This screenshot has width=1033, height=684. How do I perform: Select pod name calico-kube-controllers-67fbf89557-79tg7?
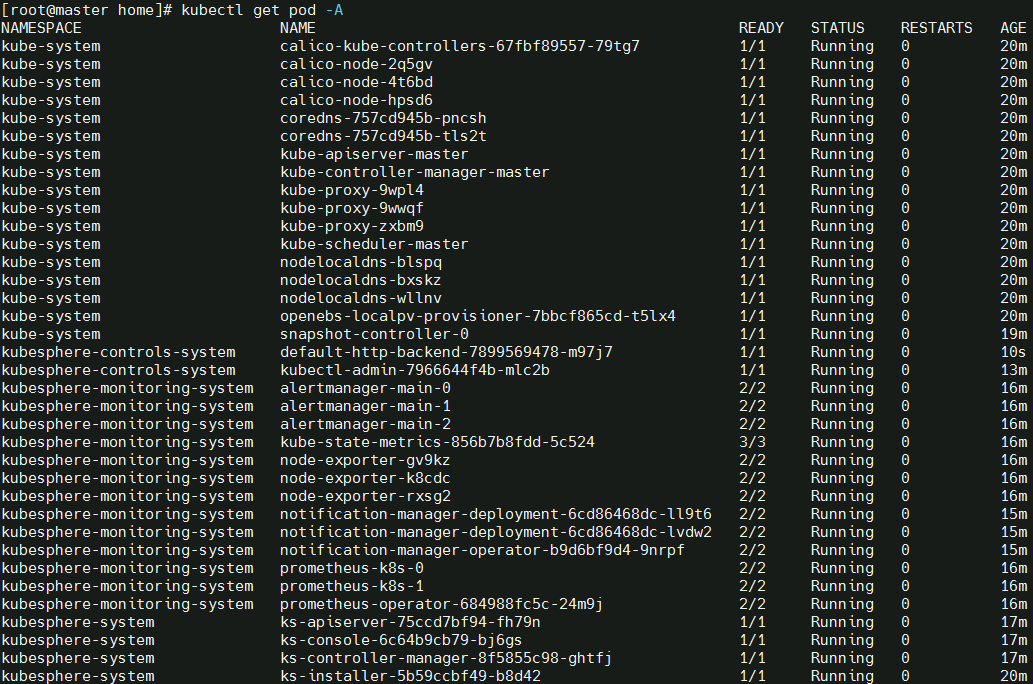tap(460, 46)
